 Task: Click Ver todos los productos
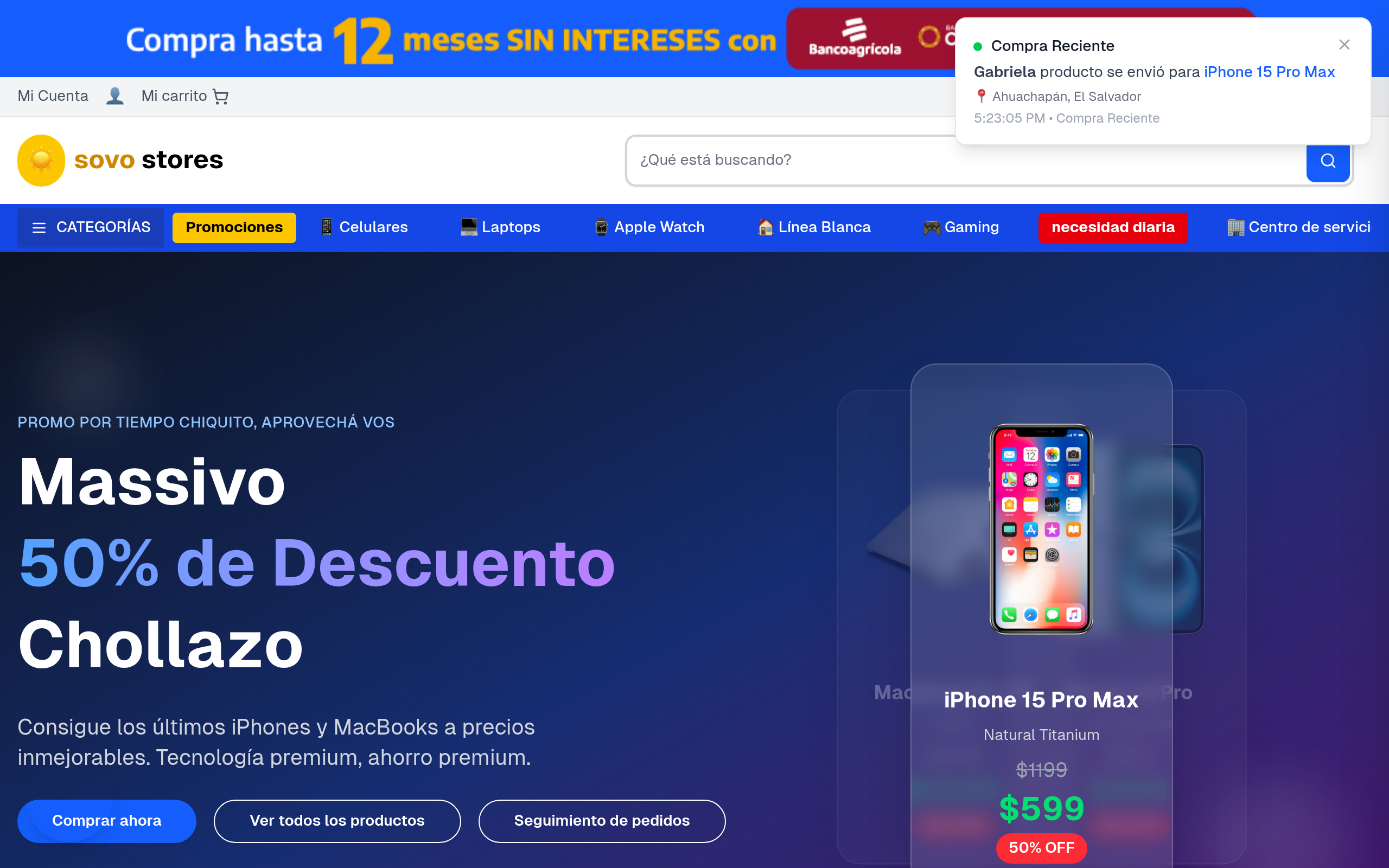[x=337, y=821]
